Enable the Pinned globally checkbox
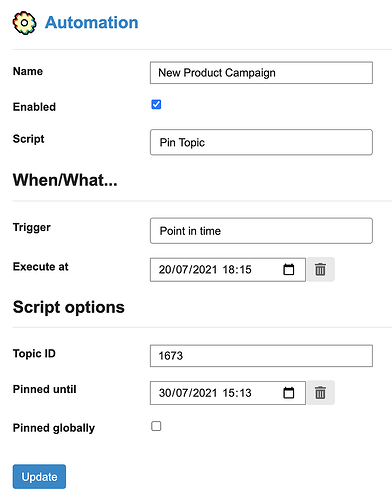Screen dimensions: 392x500 point(156,426)
